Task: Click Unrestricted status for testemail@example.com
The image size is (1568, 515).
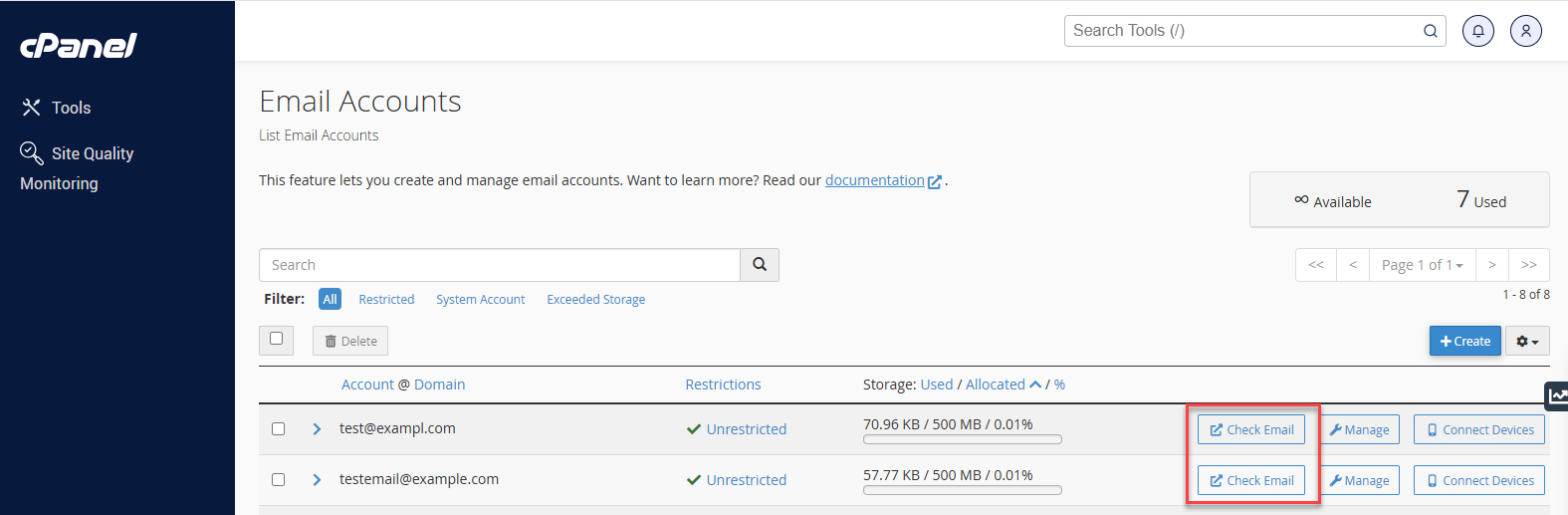Action: pyautogui.click(x=737, y=480)
